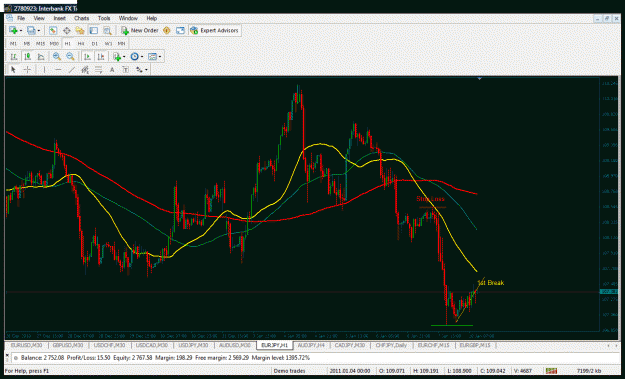Set timeframe to M15
The height and width of the screenshot is (379, 625).
click(x=41, y=43)
